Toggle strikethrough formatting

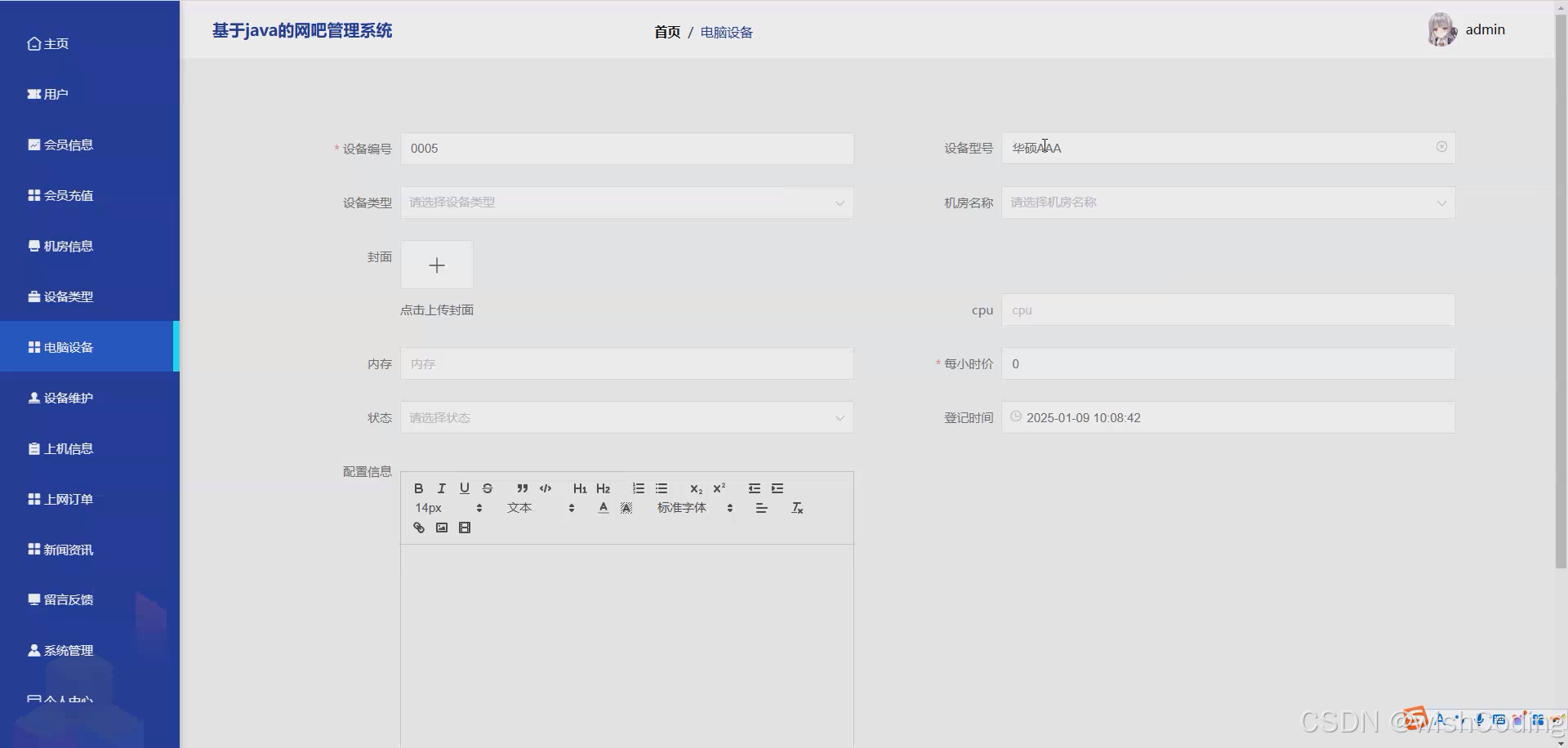pos(487,488)
